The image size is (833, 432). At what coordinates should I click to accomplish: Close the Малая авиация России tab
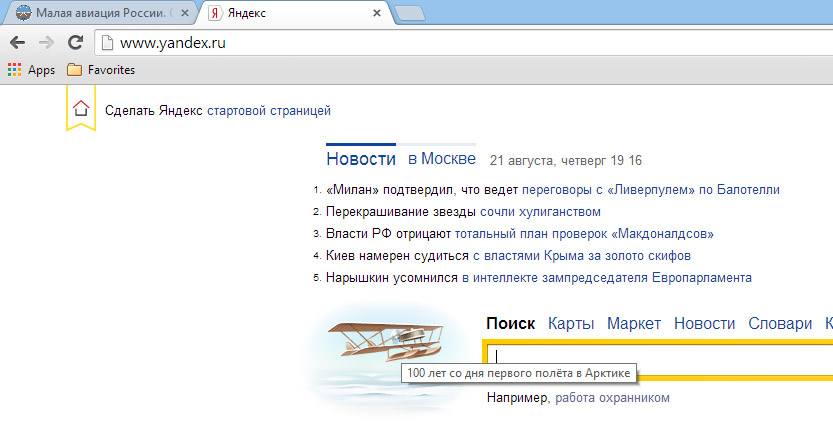point(184,14)
